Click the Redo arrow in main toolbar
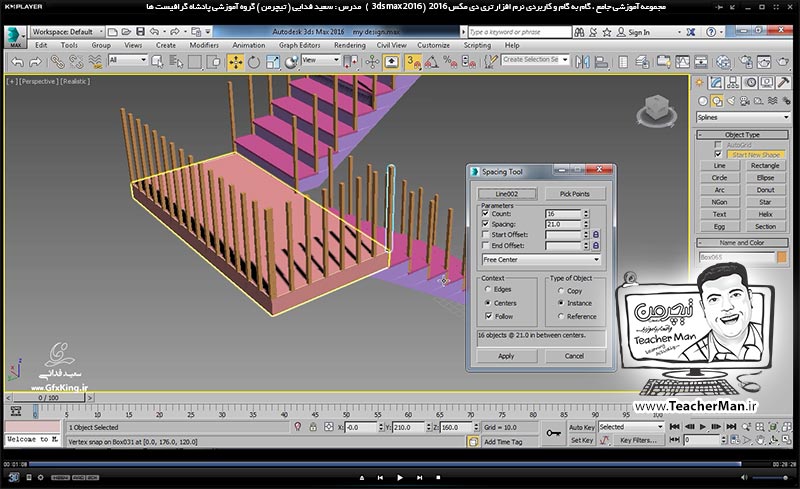The image size is (800, 489). tap(35, 62)
